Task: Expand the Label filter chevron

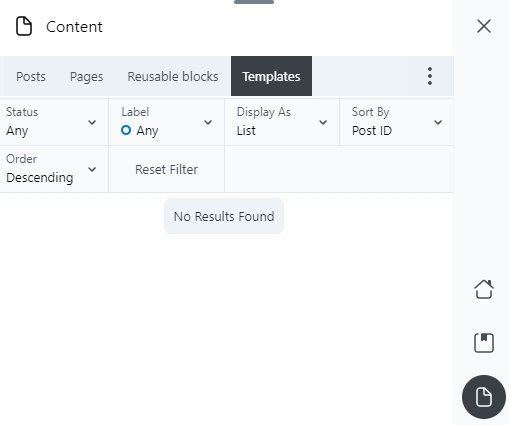Action: (208, 122)
